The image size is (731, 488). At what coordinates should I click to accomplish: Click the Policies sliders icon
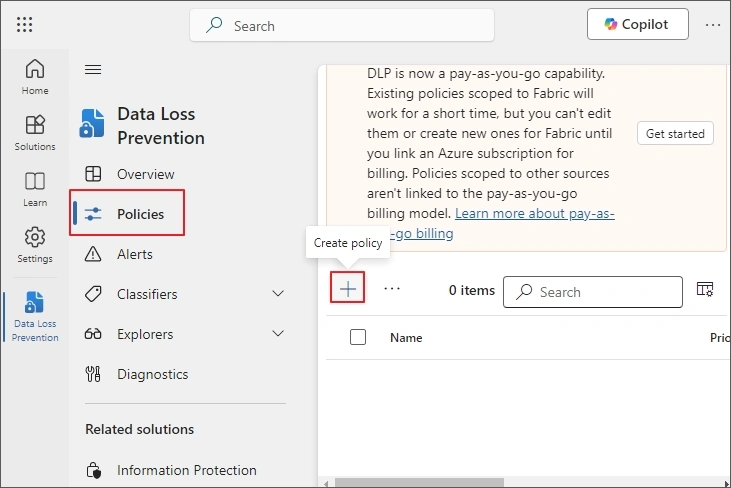pyautogui.click(x=93, y=214)
